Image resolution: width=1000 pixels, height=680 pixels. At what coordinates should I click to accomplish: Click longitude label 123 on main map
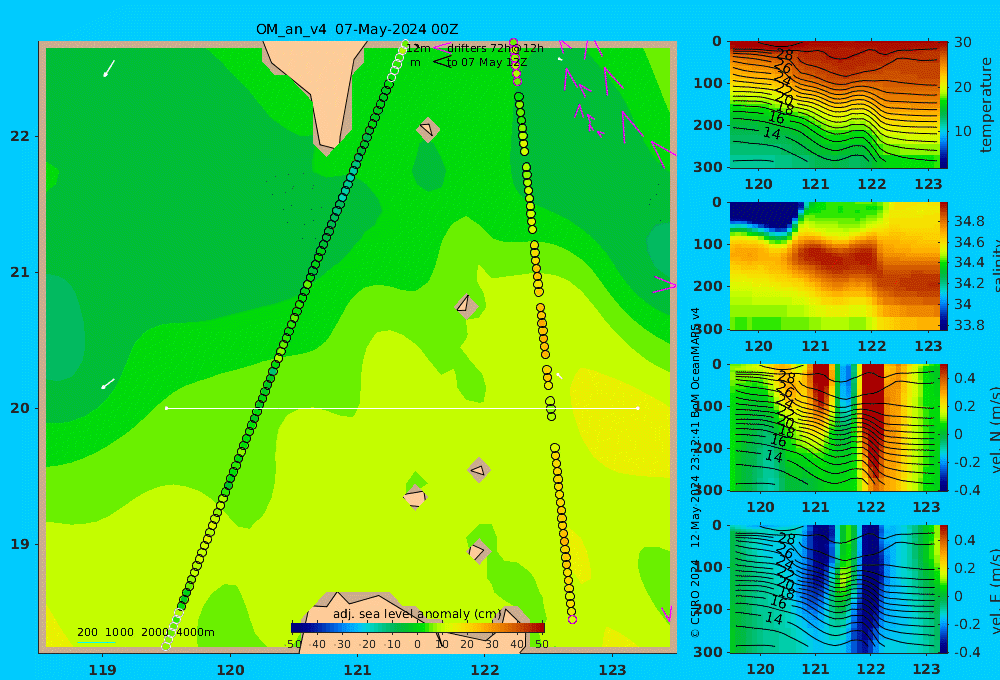pyautogui.click(x=612, y=670)
